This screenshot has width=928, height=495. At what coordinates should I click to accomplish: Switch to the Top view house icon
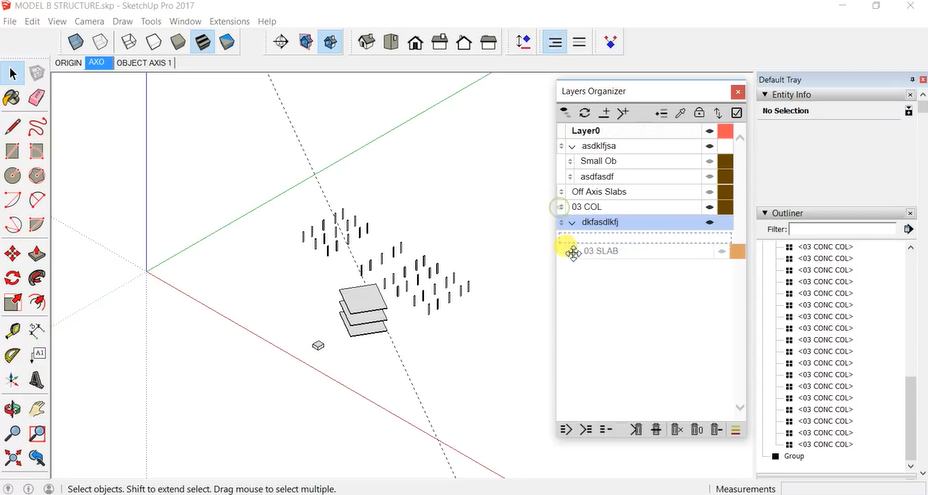(x=391, y=42)
